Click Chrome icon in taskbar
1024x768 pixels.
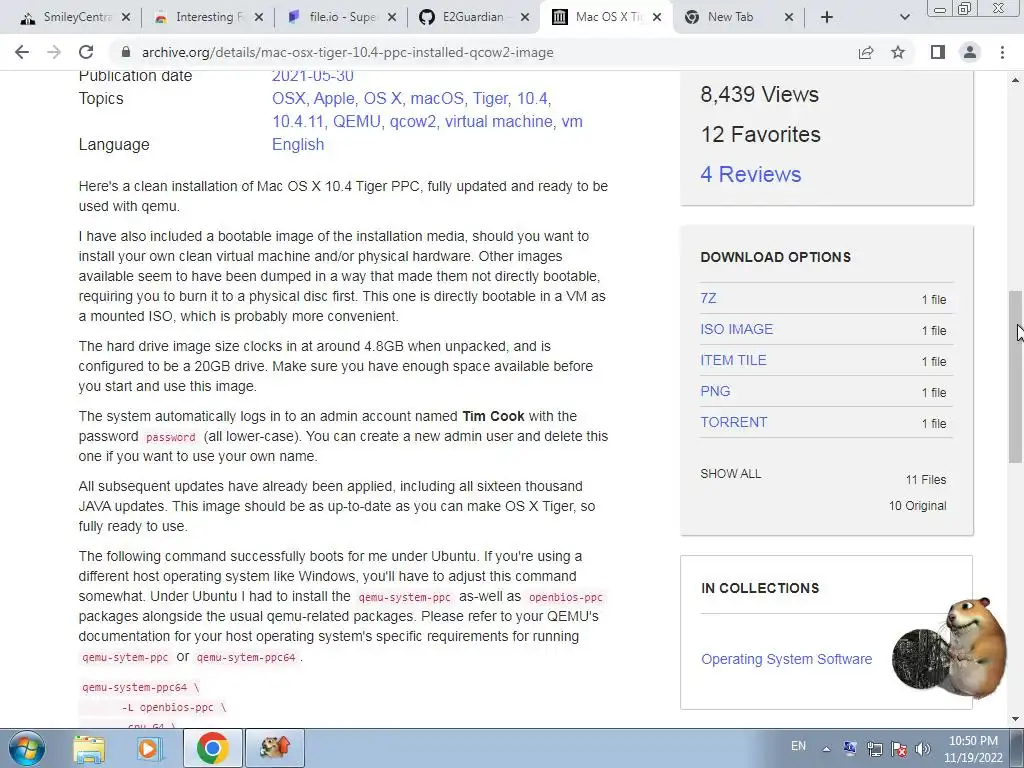(212, 748)
